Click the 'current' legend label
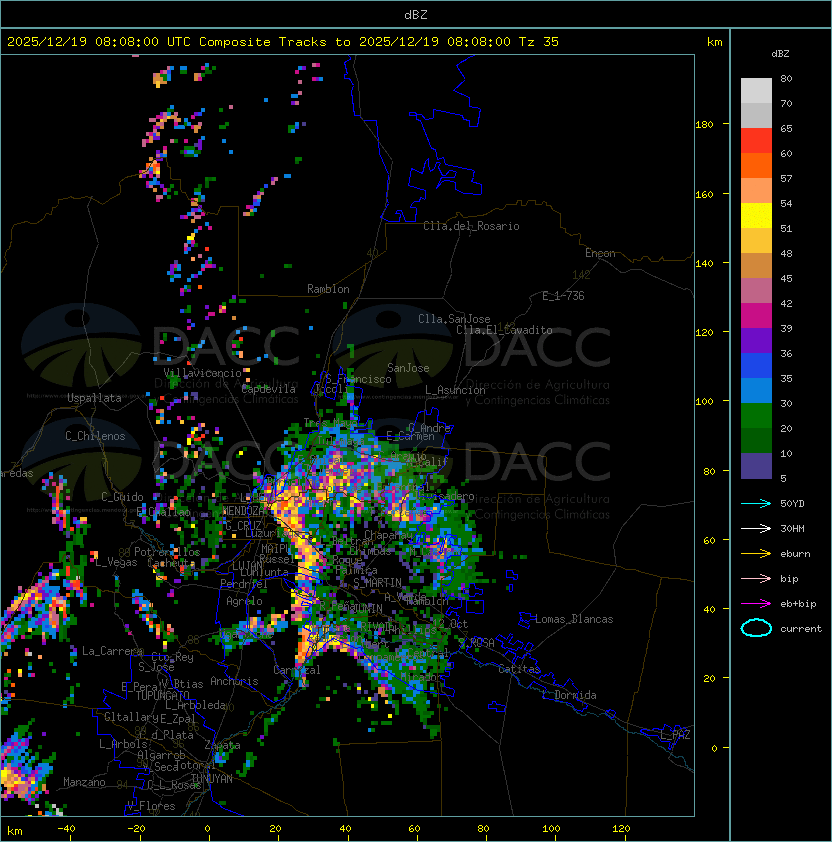 click(x=801, y=629)
